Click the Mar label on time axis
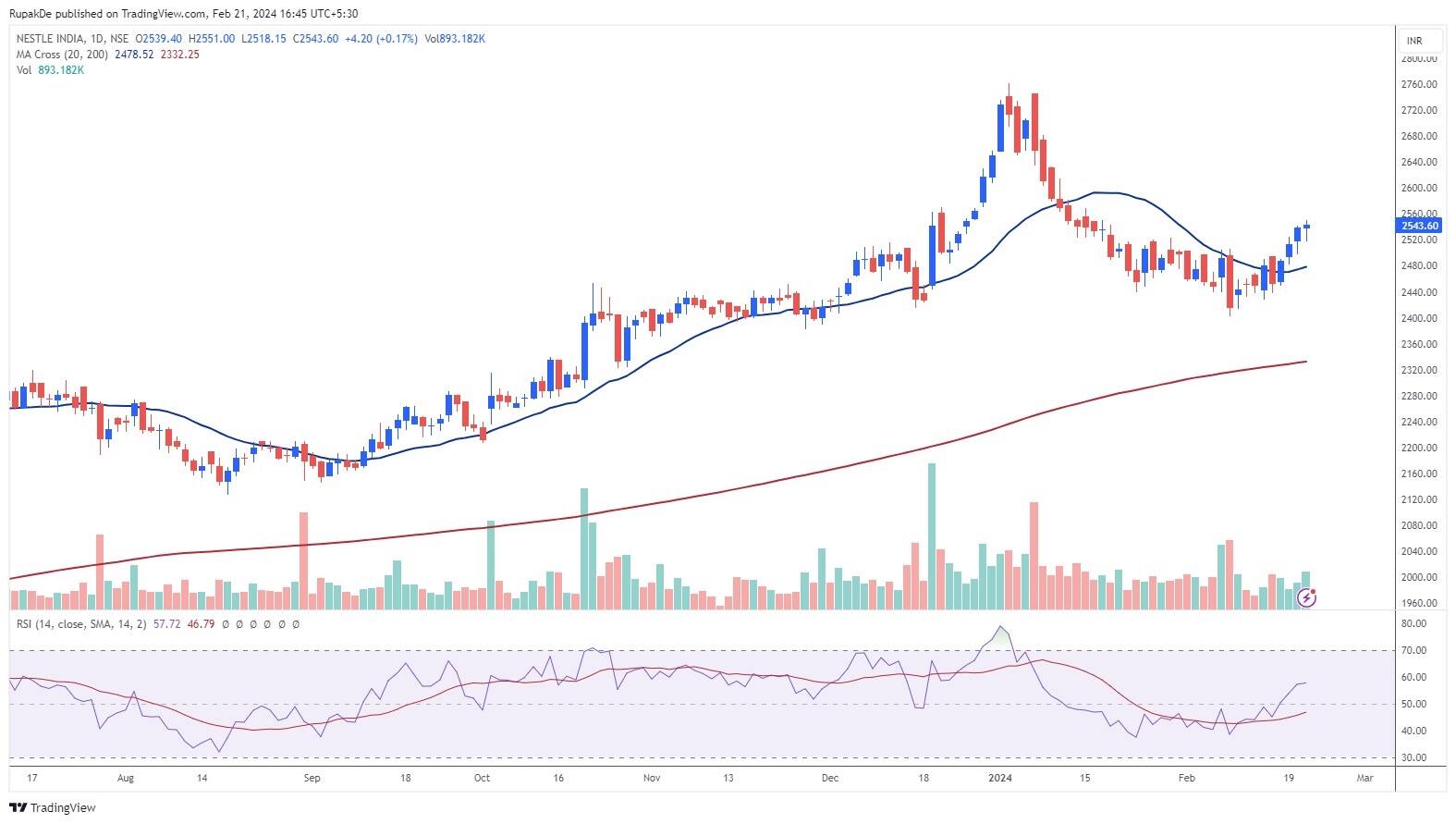 [x=1365, y=779]
